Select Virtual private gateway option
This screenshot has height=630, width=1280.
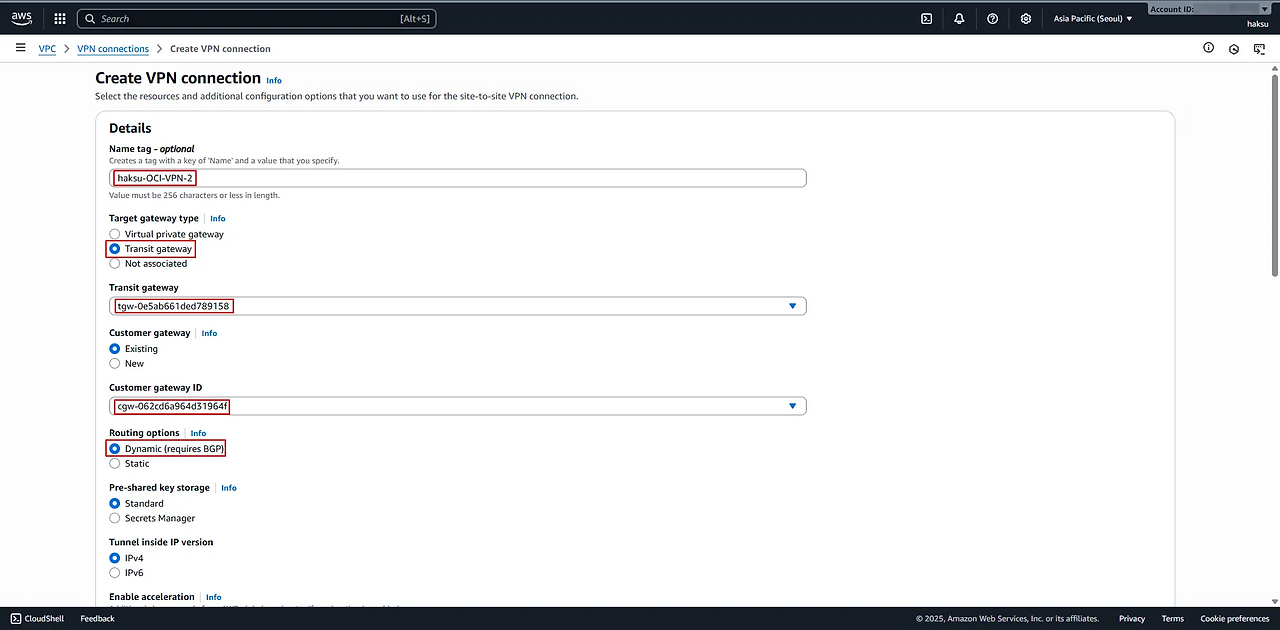[115, 234]
